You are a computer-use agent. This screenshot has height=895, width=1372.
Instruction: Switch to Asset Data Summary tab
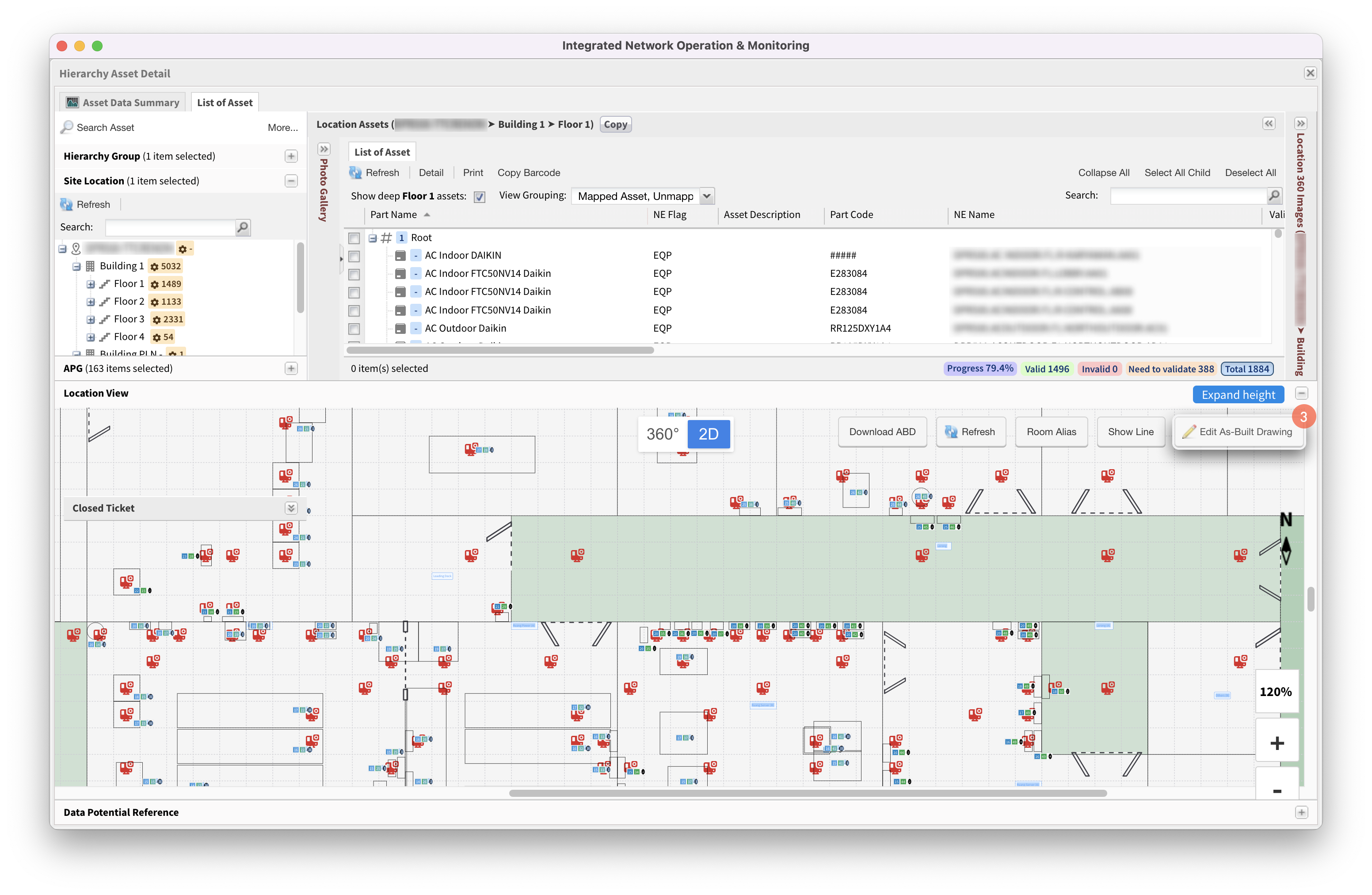coord(123,103)
